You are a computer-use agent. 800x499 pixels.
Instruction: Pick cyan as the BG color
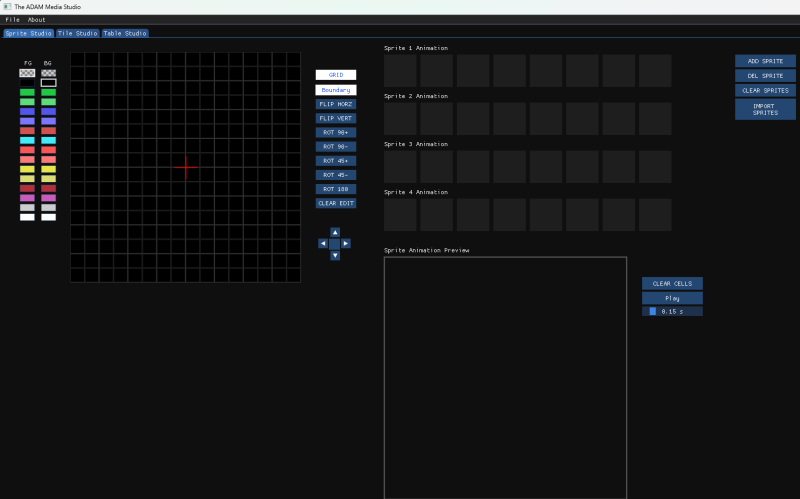click(48, 140)
